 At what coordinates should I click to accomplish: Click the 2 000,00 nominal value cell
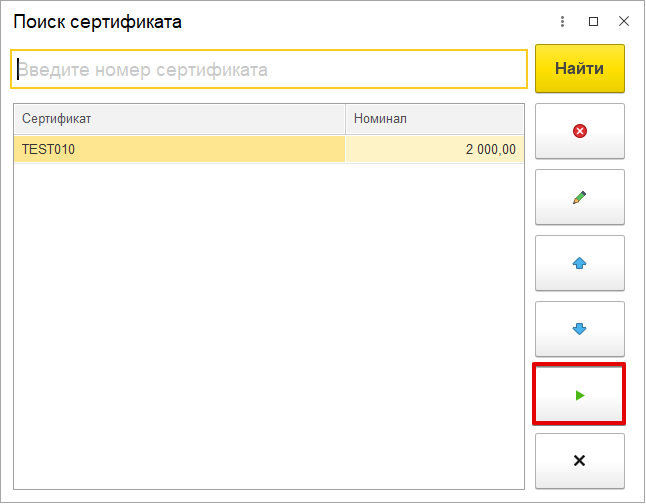click(435, 149)
